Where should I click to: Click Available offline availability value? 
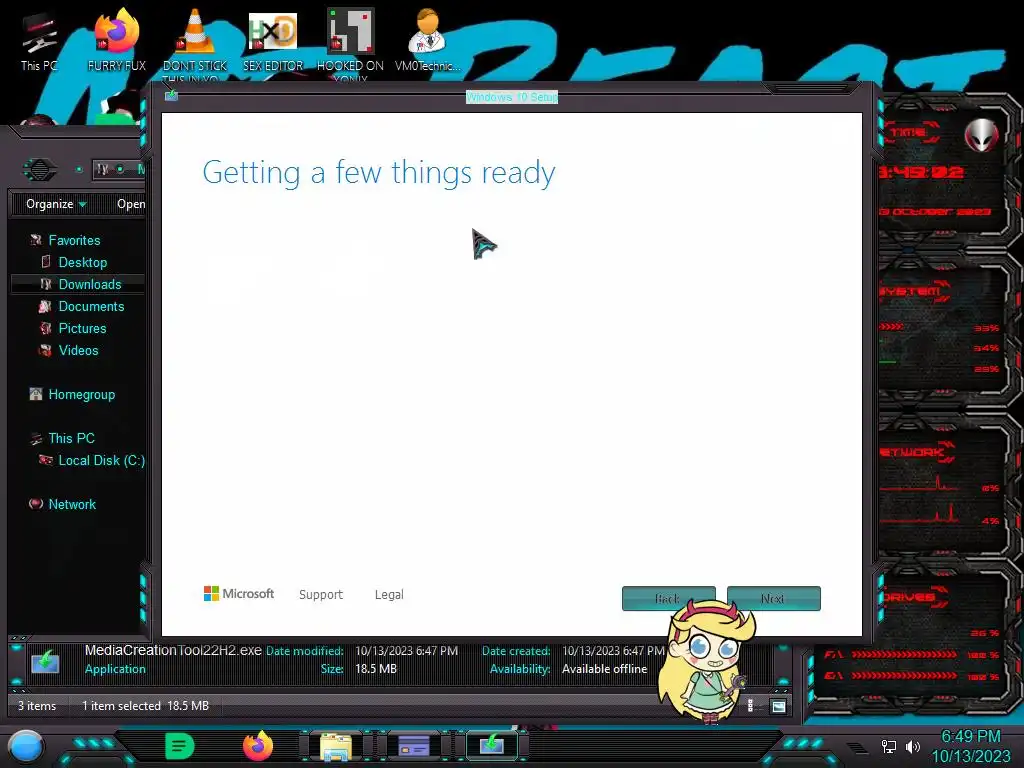pyautogui.click(x=605, y=669)
